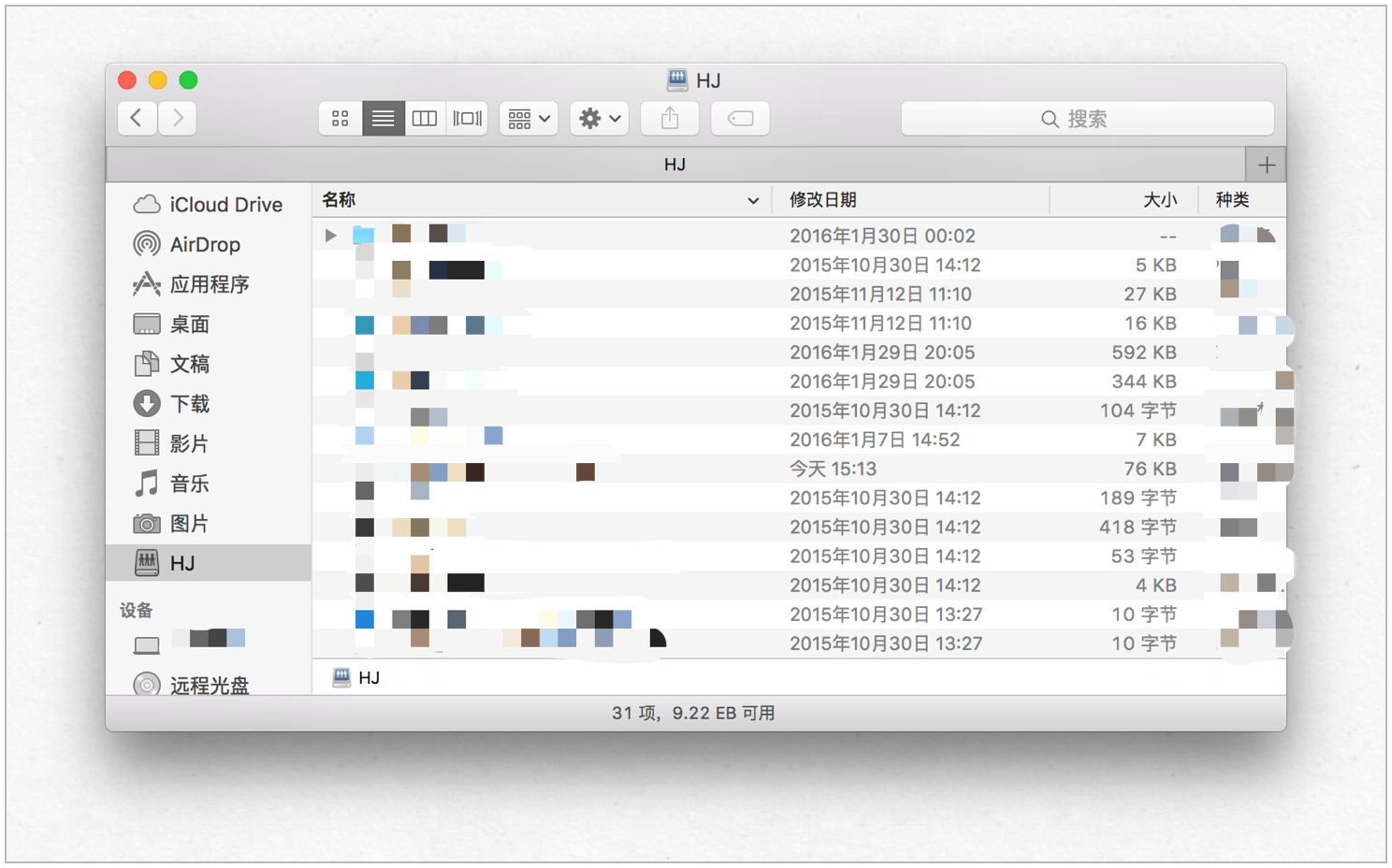Sort by 修改日期 column header
The height and width of the screenshot is (868, 1392).
coord(823,200)
